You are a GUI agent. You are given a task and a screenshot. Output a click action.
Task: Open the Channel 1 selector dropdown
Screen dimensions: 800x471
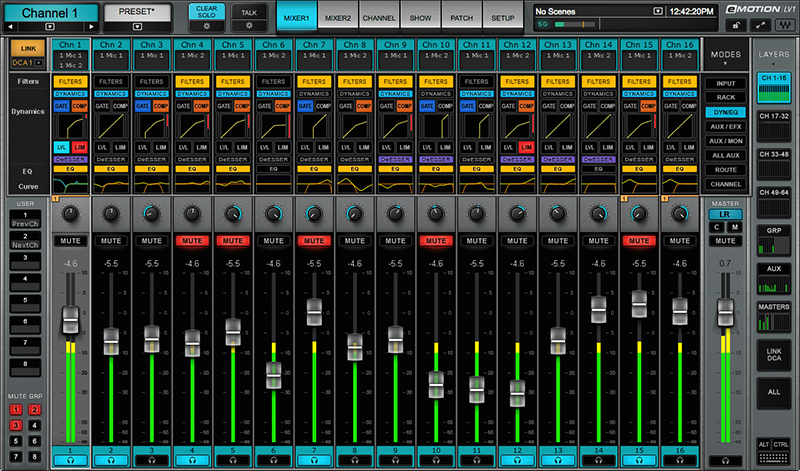[x=50, y=25]
